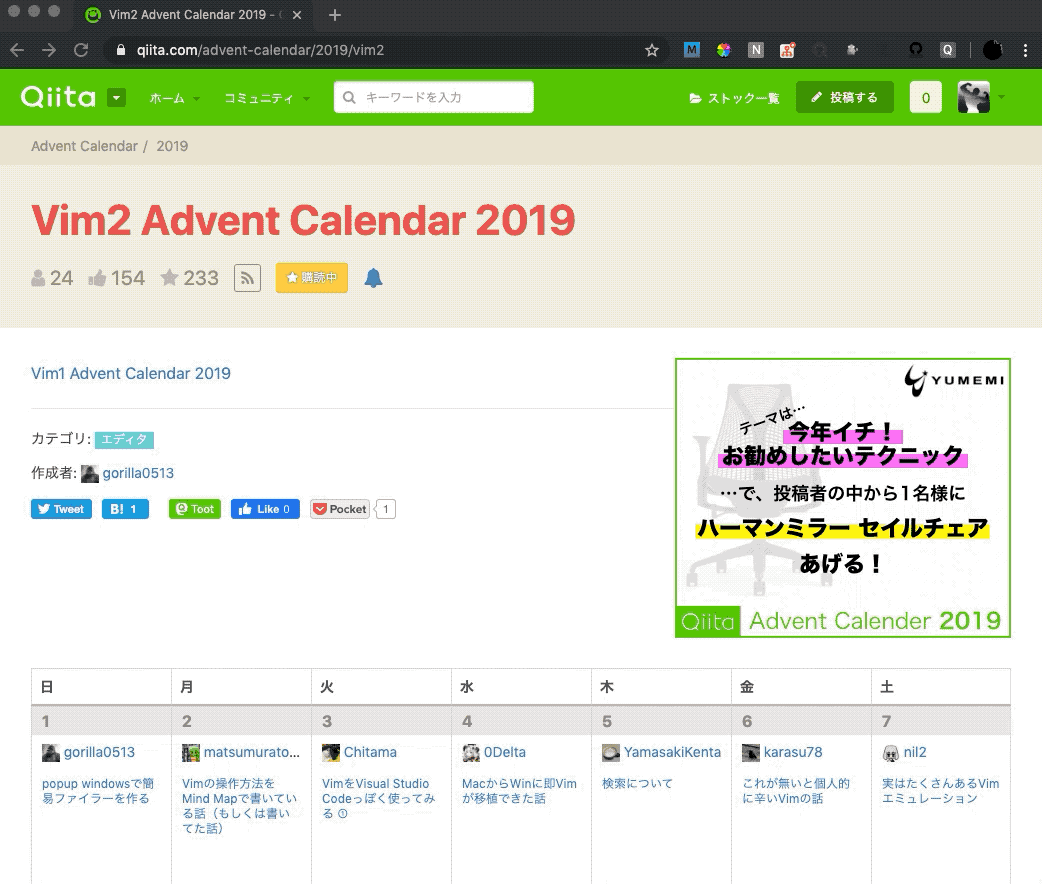Toggle the blue notification bell
1042x884 pixels.
click(x=373, y=278)
